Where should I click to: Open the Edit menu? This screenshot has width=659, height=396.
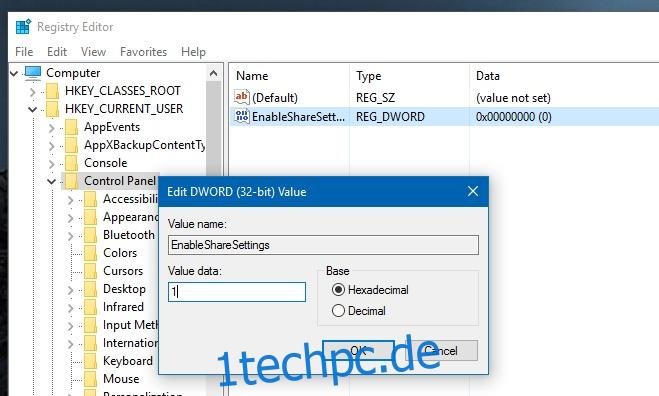[x=57, y=52]
